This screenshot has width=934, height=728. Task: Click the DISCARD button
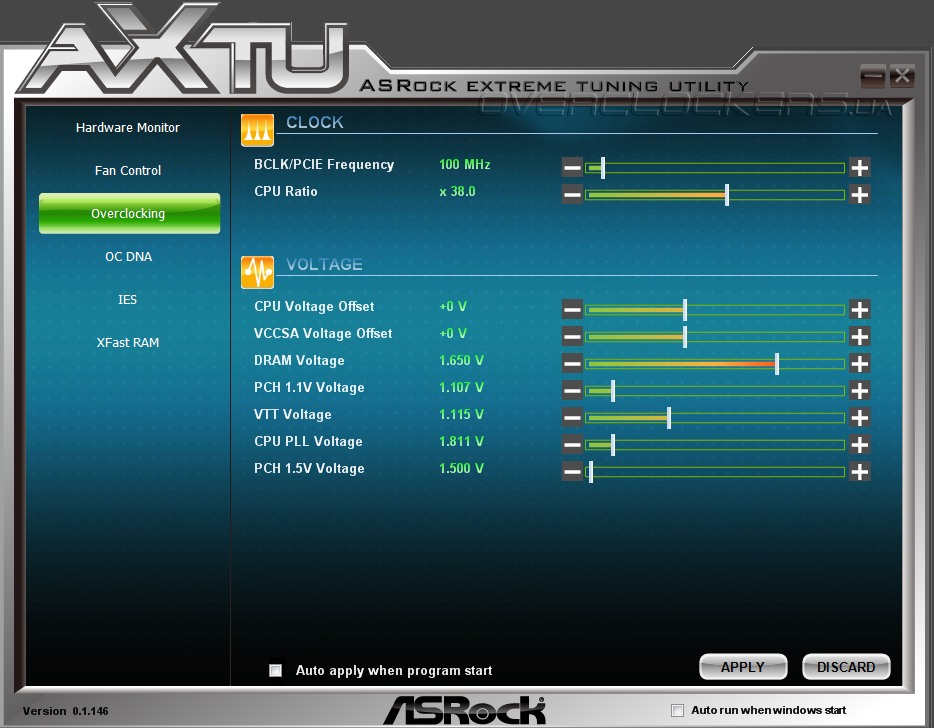846,667
